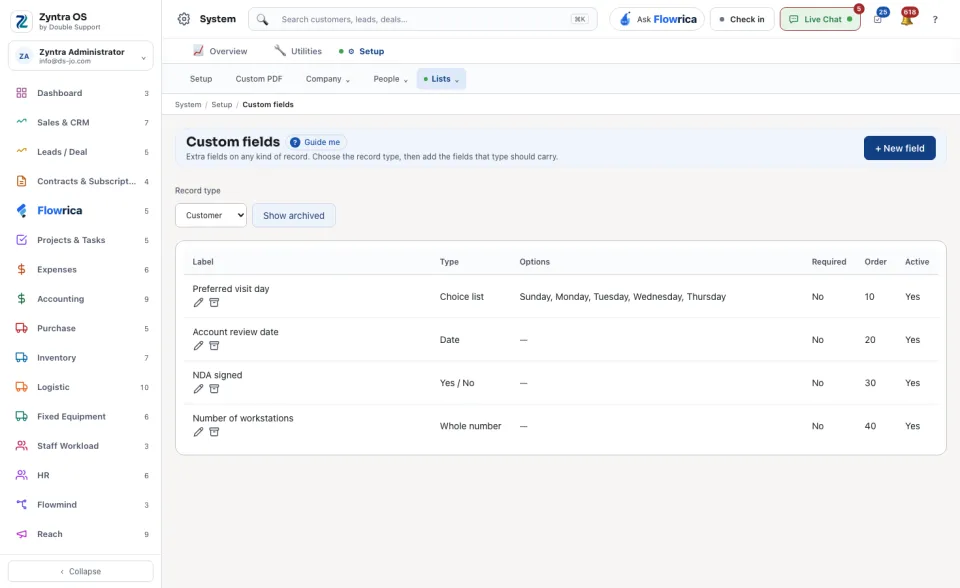Click the Choice list type cell
Screen dimensions: 960x588
click(x=462, y=296)
